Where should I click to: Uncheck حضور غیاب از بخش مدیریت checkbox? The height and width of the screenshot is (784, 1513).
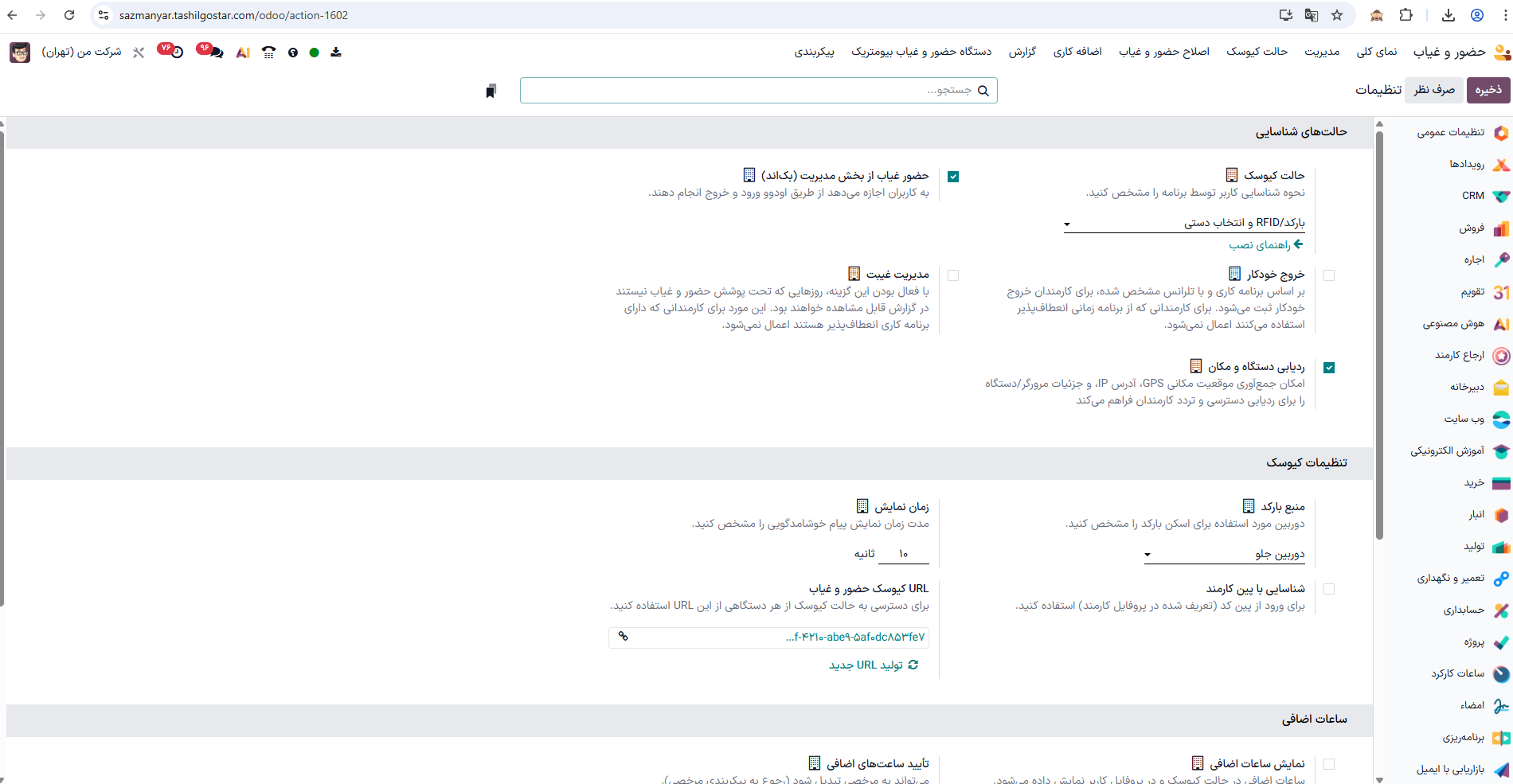pyautogui.click(x=953, y=177)
